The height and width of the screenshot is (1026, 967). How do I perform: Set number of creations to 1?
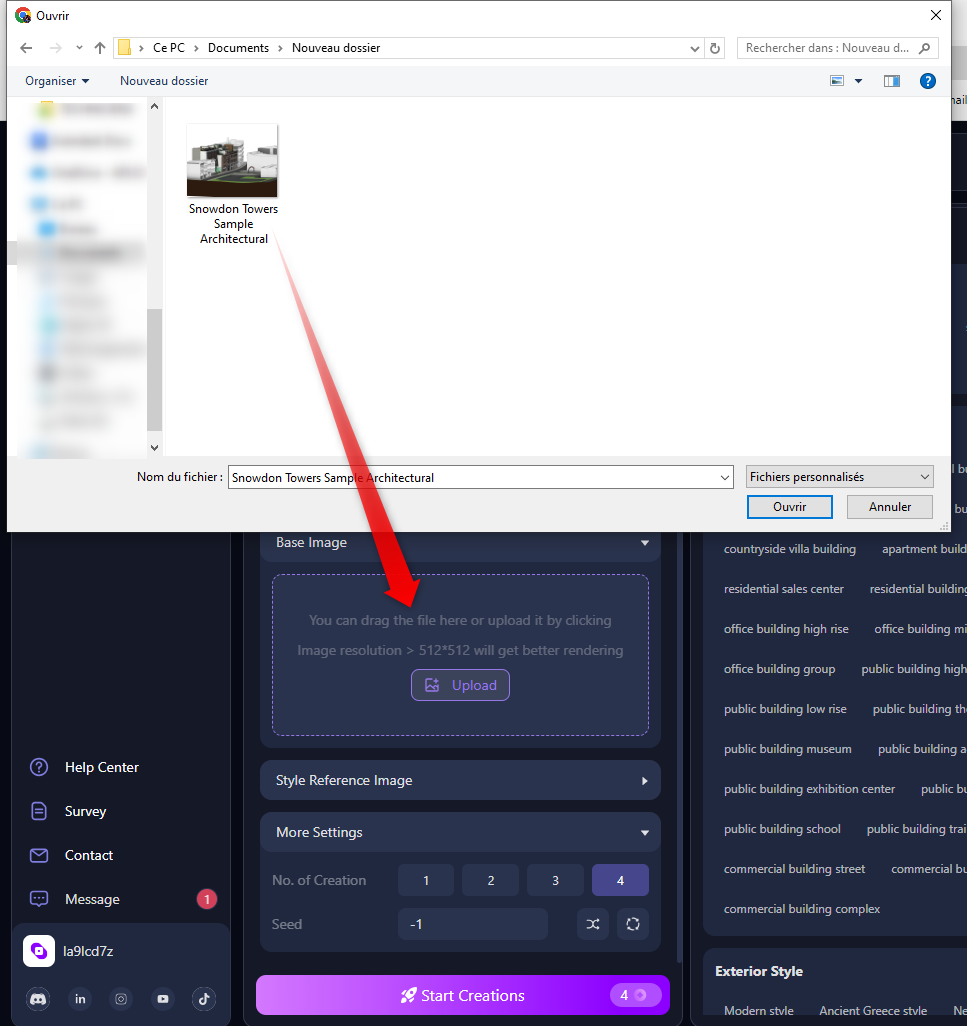coord(426,880)
